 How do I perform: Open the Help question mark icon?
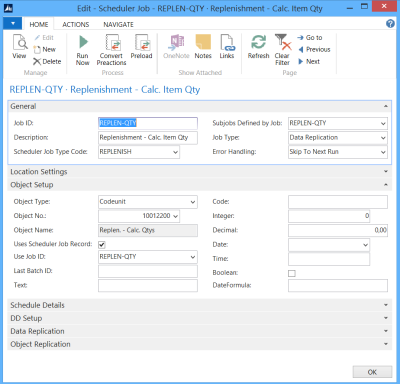tap(390, 24)
